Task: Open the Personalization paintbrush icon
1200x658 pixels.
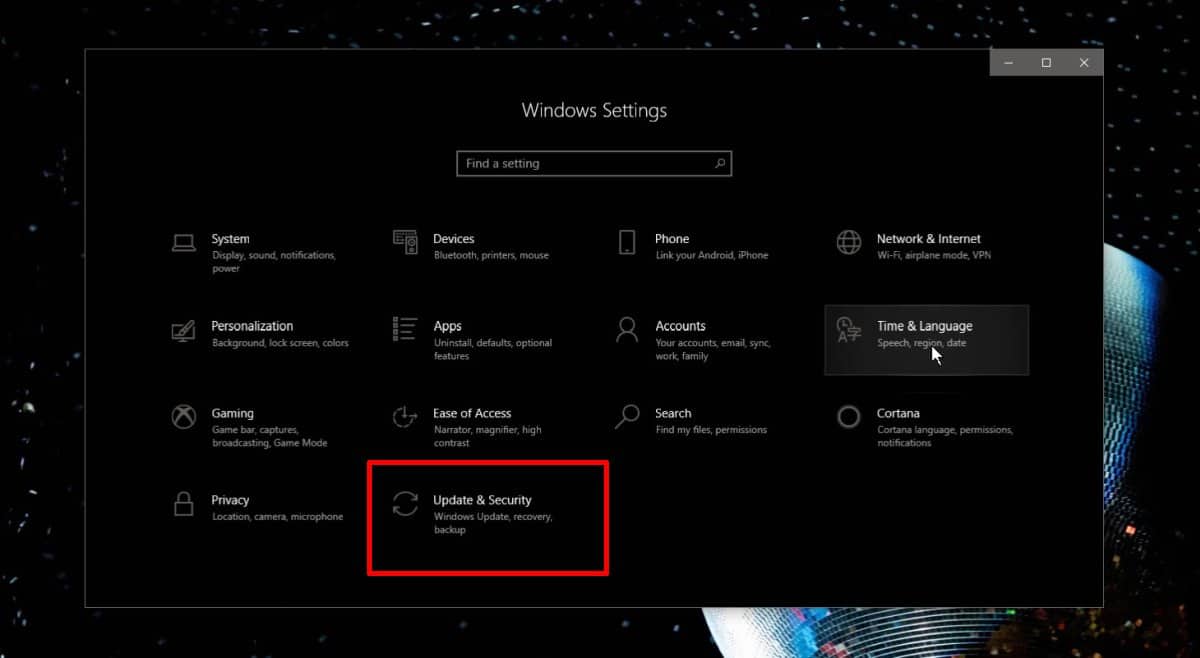Action: 183,329
